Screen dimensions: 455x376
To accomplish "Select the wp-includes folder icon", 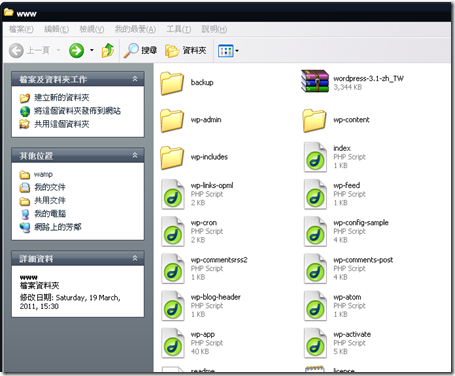I will (x=172, y=158).
